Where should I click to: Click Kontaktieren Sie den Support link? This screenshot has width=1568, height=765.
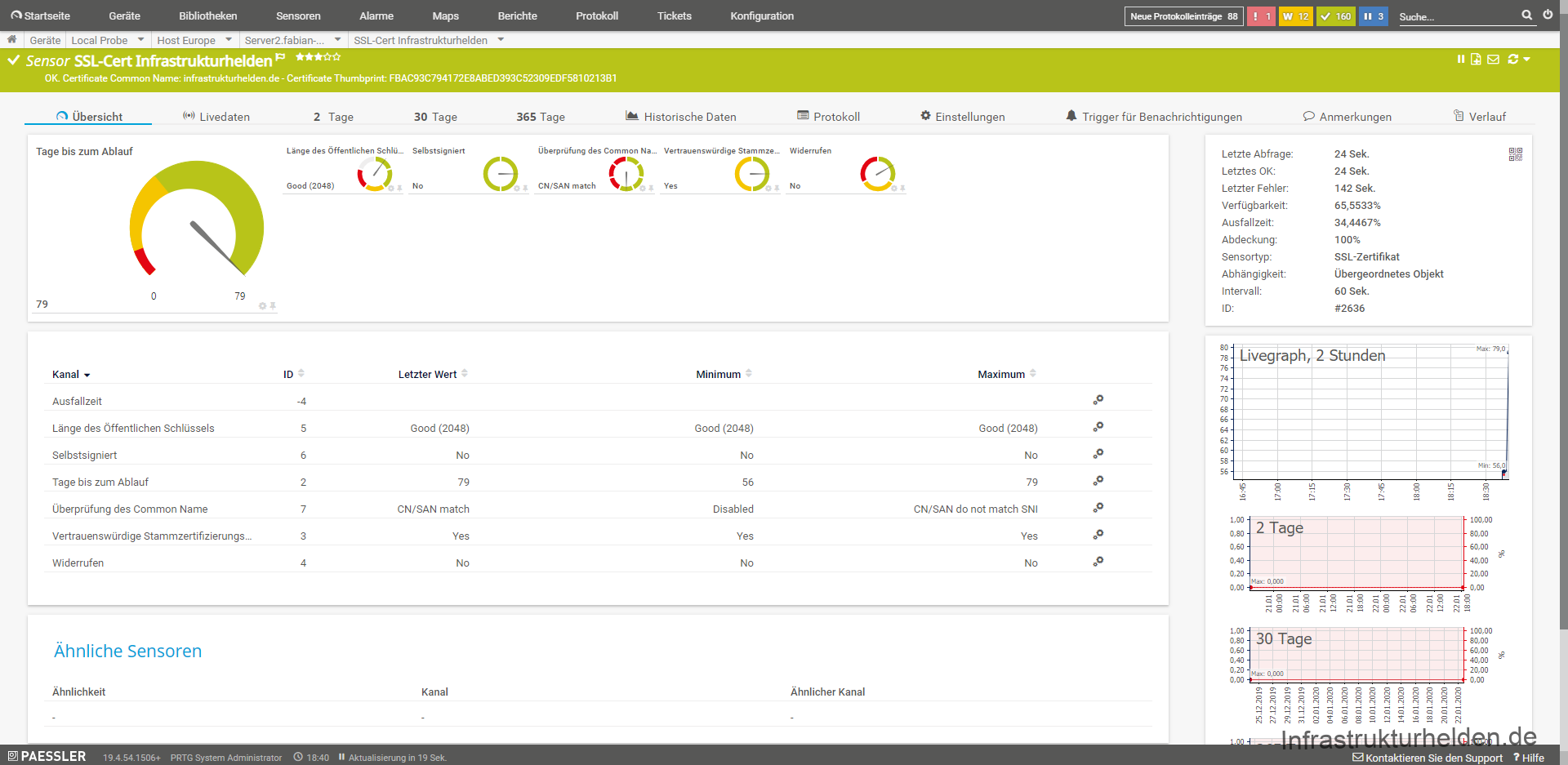(1428, 758)
